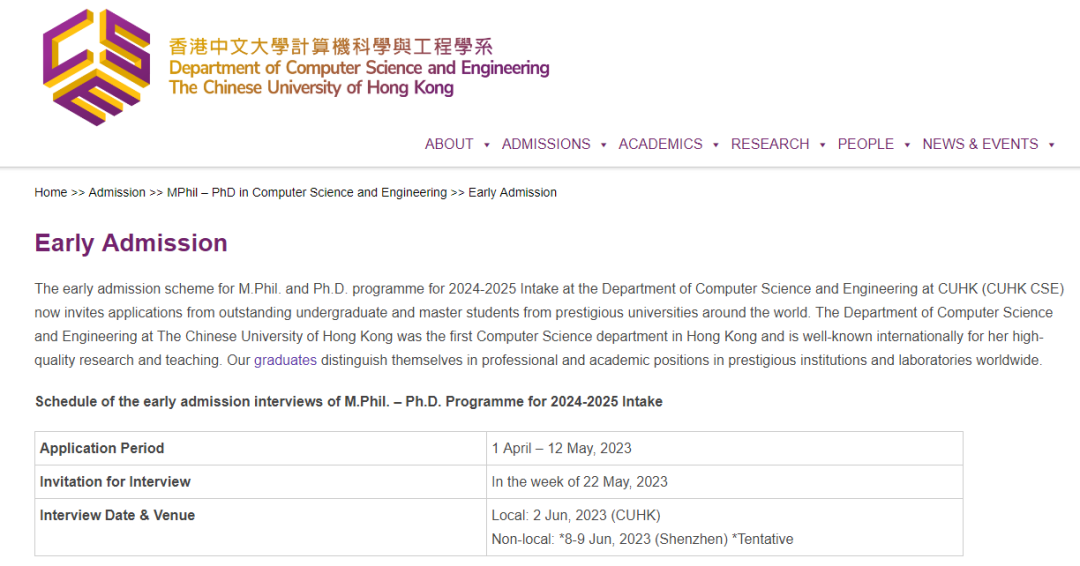Viewport: 1080px width, 566px height.
Task: Click the Early Admission breadcrumb
Action: click(512, 193)
